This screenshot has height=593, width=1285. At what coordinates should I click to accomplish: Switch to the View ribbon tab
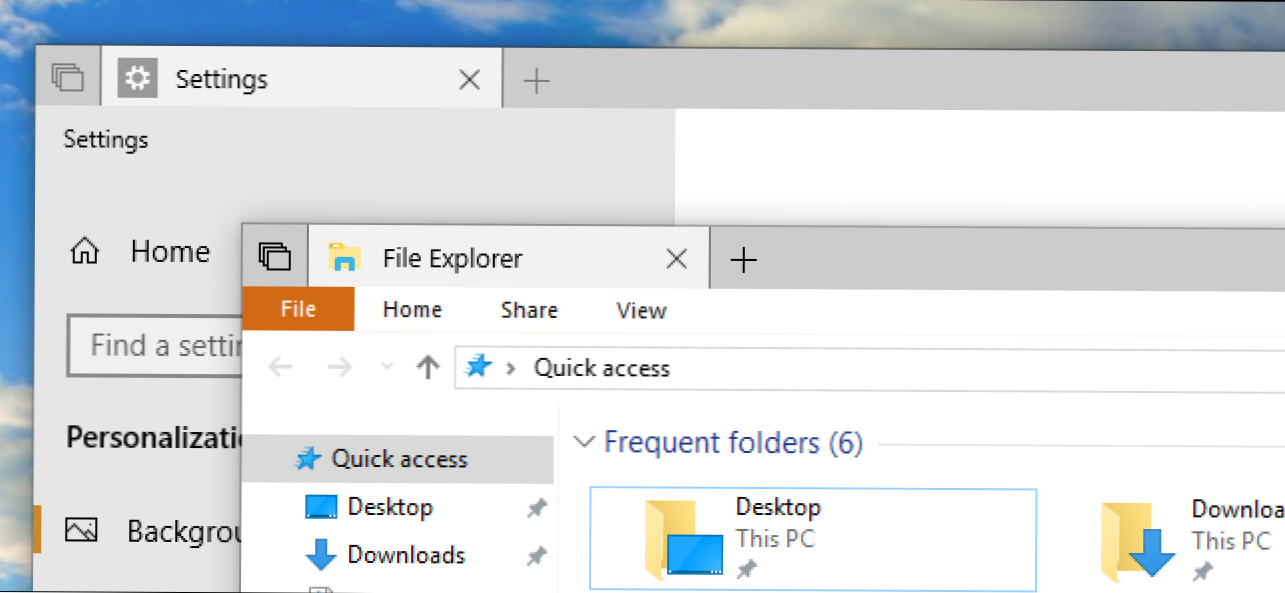pyautogui.click(x=641, y=311)
